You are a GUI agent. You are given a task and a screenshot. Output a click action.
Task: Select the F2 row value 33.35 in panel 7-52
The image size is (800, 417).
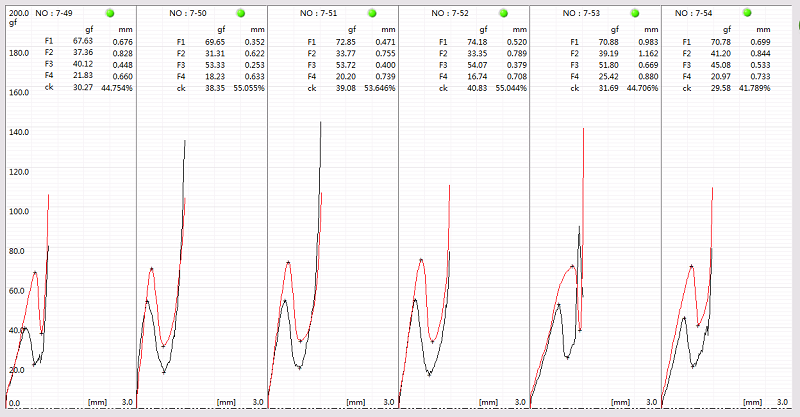coord(475,53)
